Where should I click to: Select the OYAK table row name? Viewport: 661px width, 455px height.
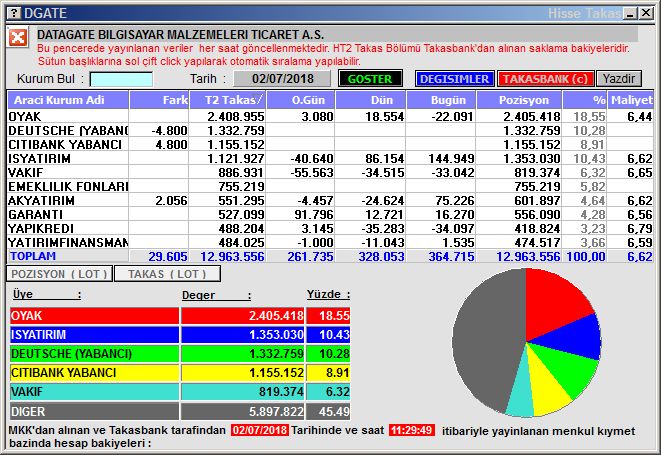click(x=25, y=117)
